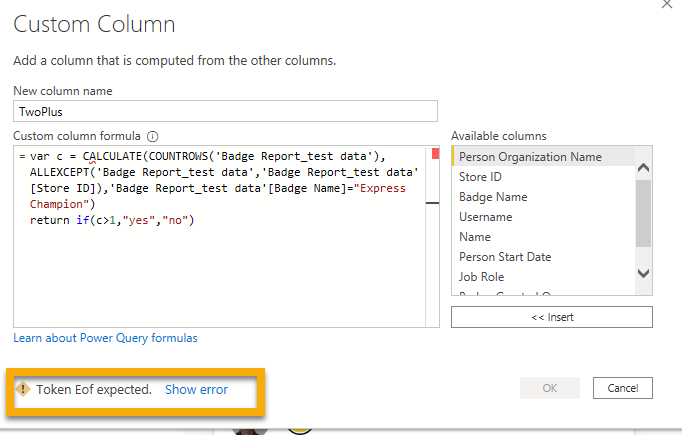Click the return if(c>1,"yes","no") line

tap(112, 220)
